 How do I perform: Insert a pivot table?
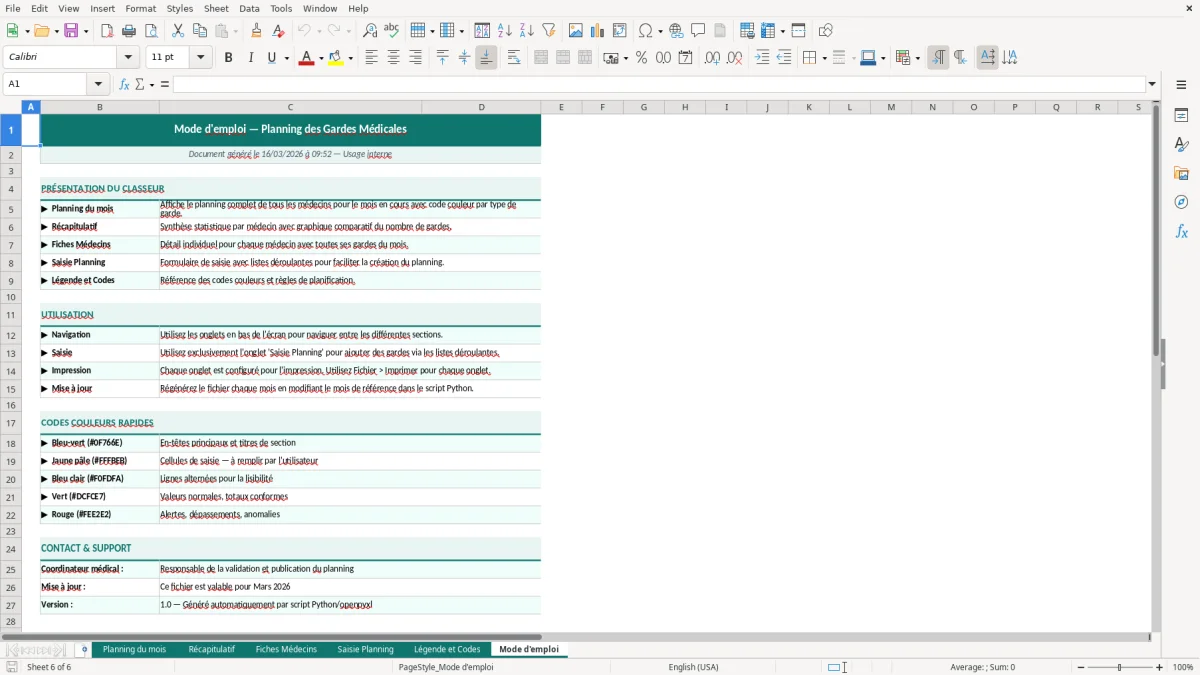point(620,31)
